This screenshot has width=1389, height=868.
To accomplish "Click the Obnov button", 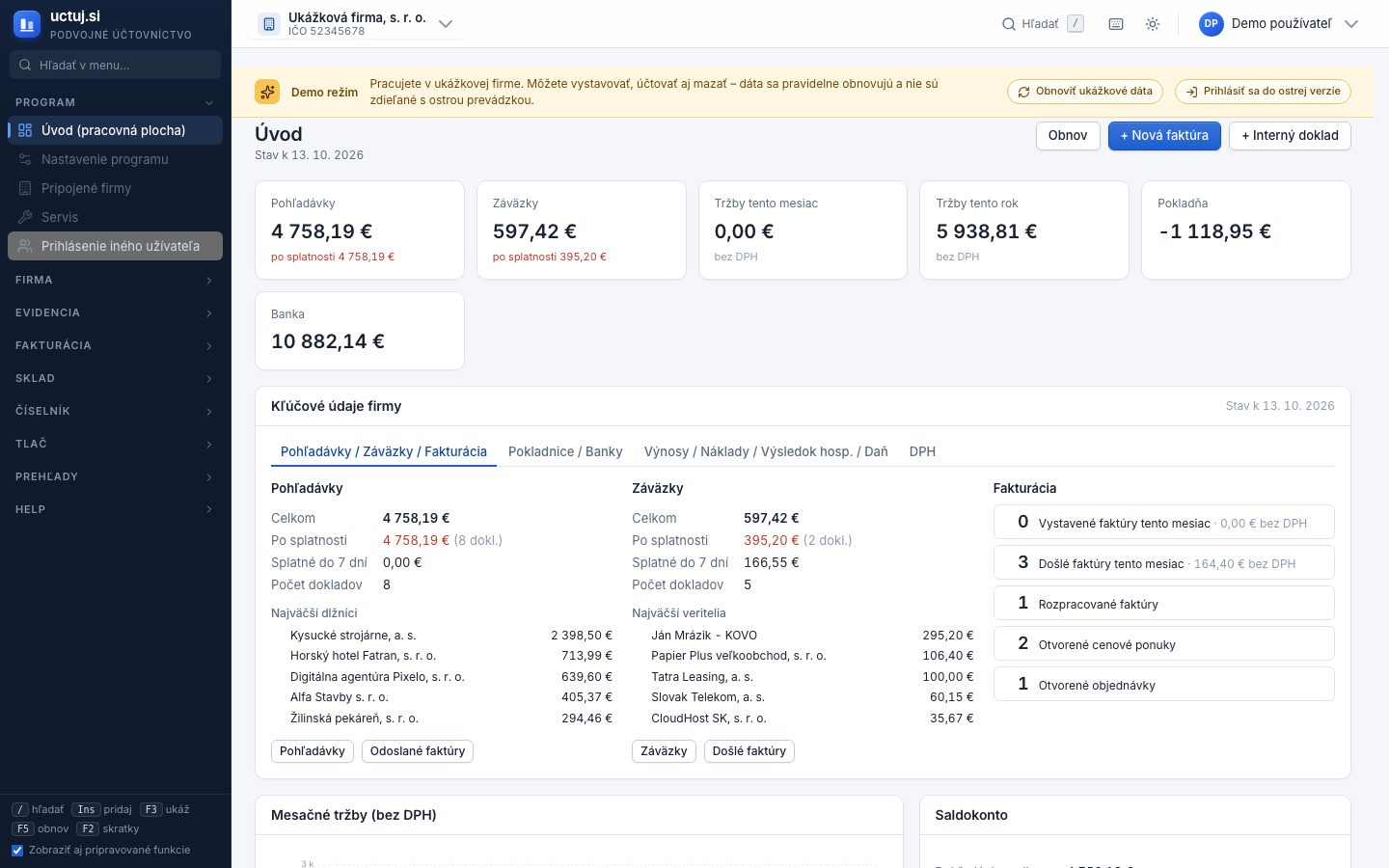I will click(x=1068, y=136).
